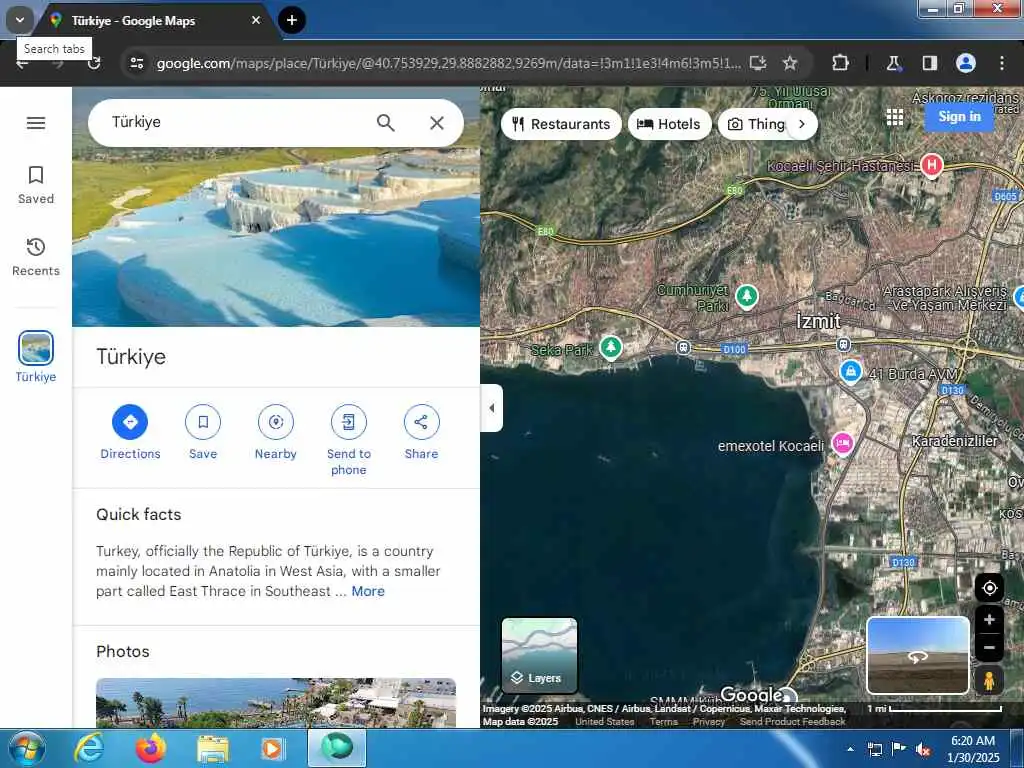Filter map by Things to do
The image size is (1024, 768).
click(x=756, y=124)
